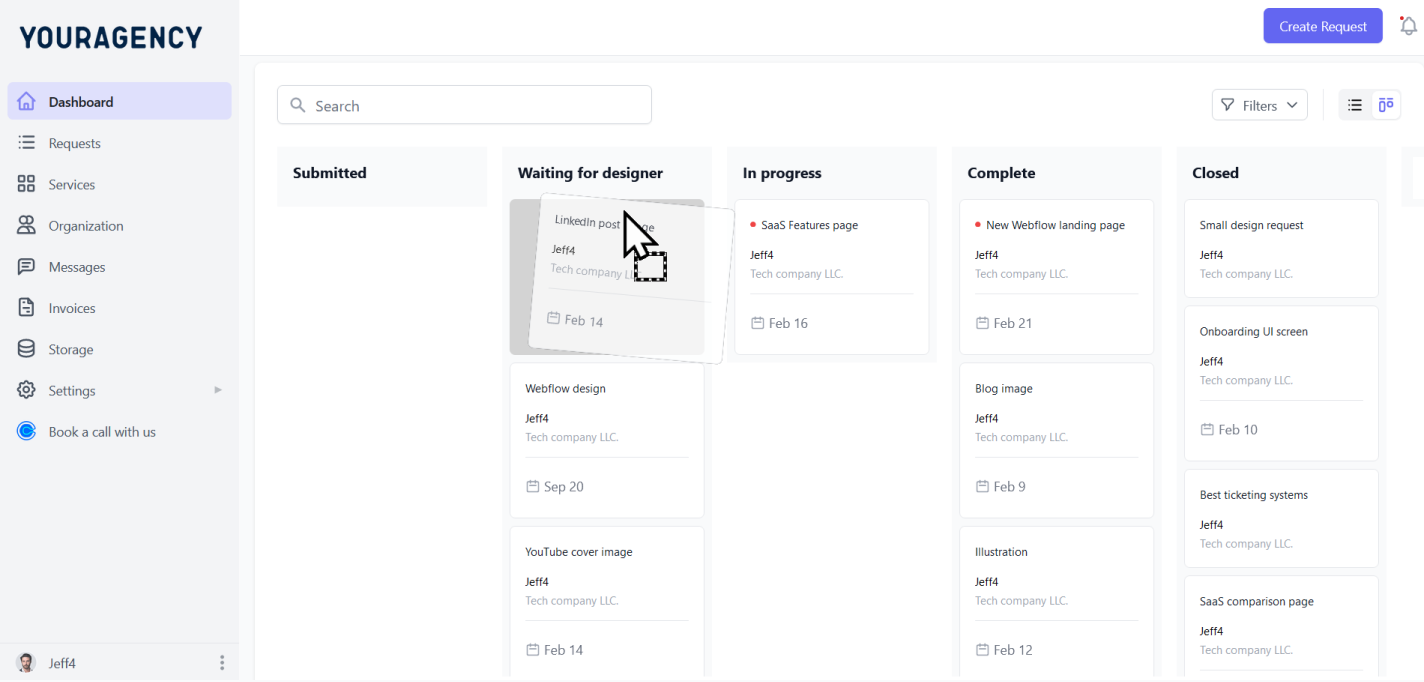Click the Services grid icon in sidebar

pos(27,184)
